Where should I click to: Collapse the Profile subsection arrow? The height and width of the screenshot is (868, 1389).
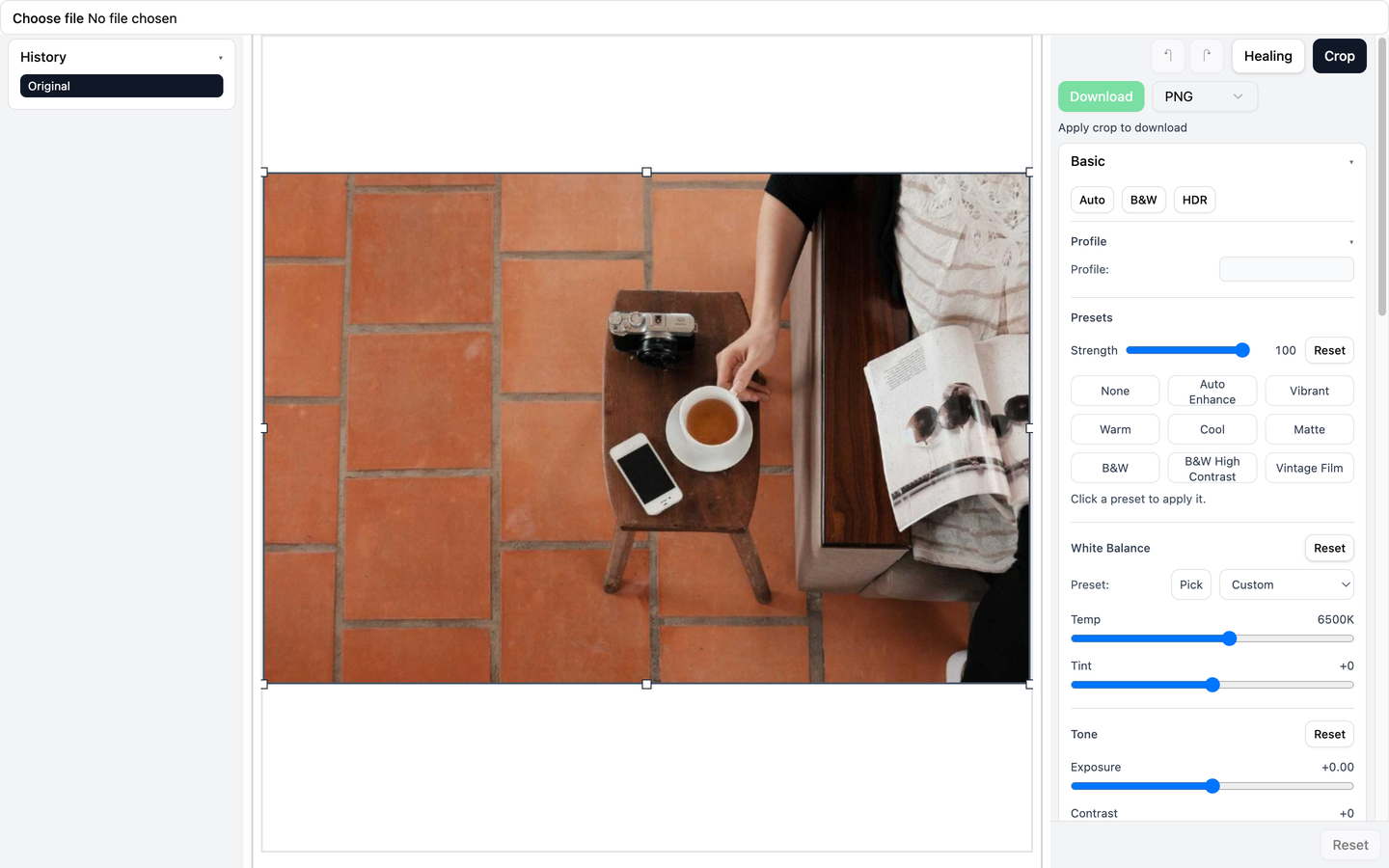click(x=1350, y=242)
